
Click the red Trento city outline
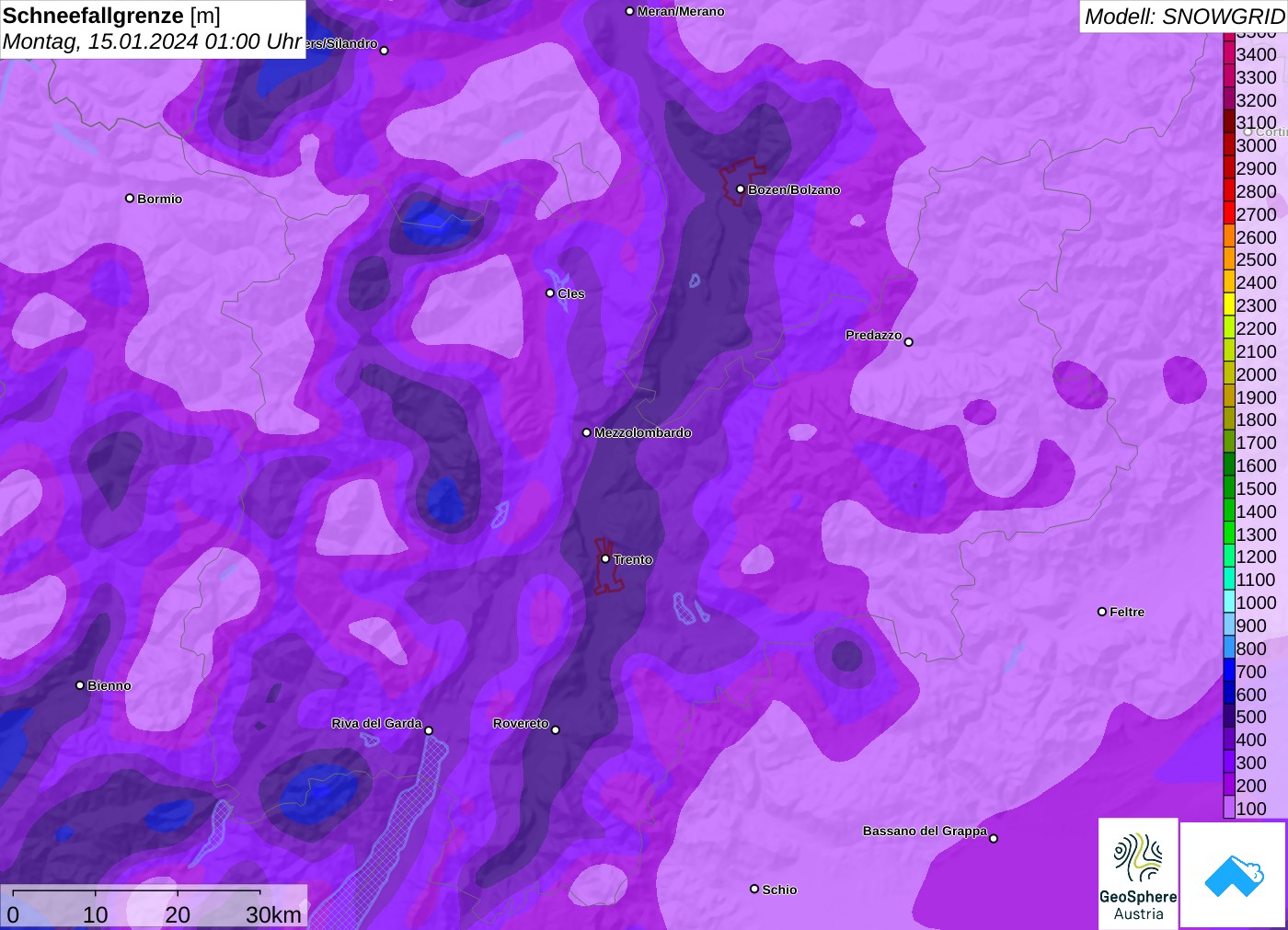[x=607, y=566]
